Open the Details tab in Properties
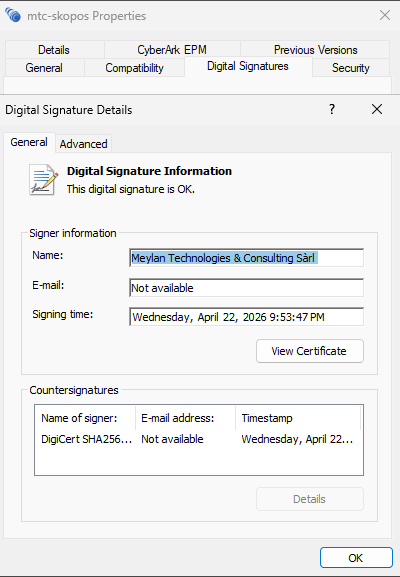This screenshot has width=400, height=577. coord(54,50)
